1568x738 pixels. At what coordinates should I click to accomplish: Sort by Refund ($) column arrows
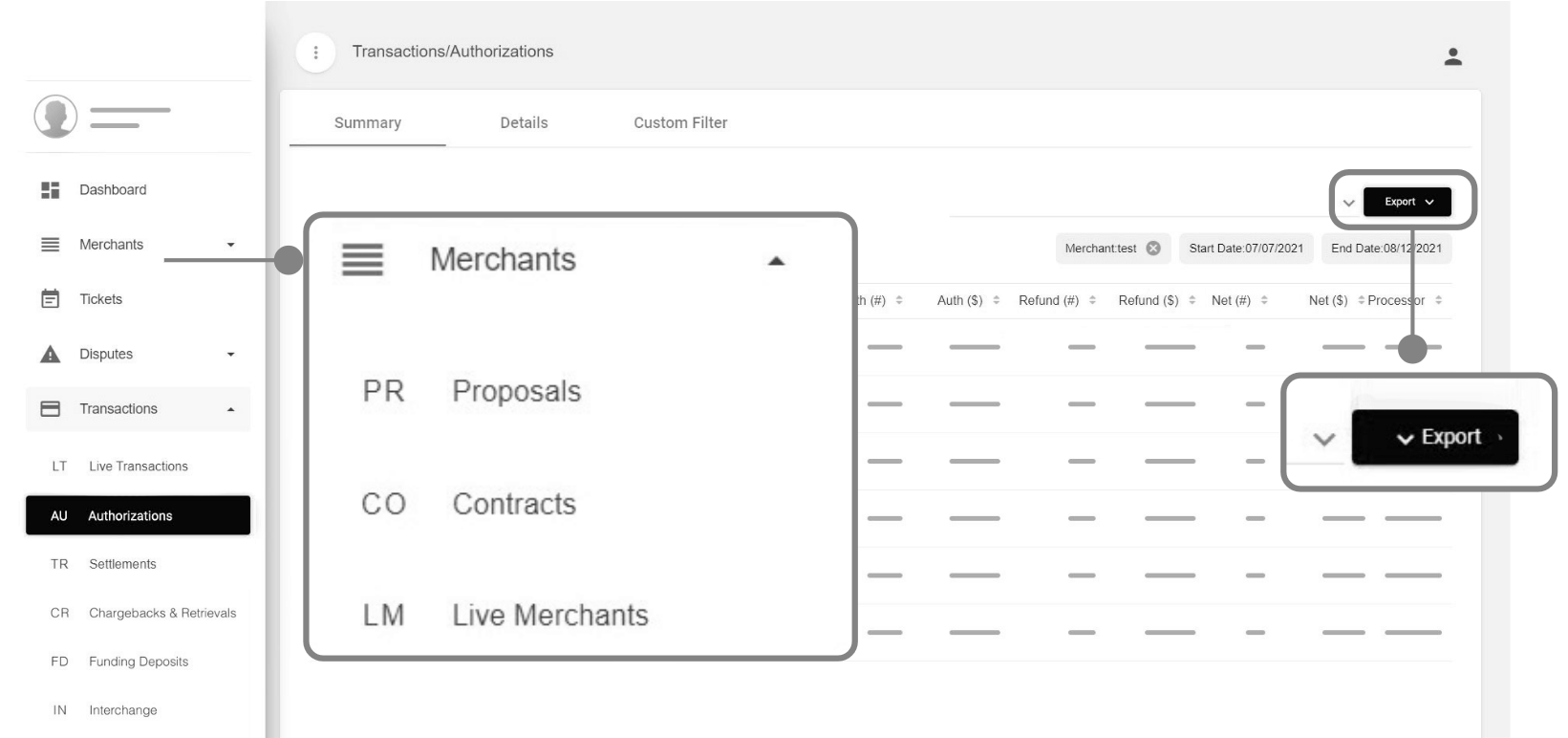click(1192, 300)
